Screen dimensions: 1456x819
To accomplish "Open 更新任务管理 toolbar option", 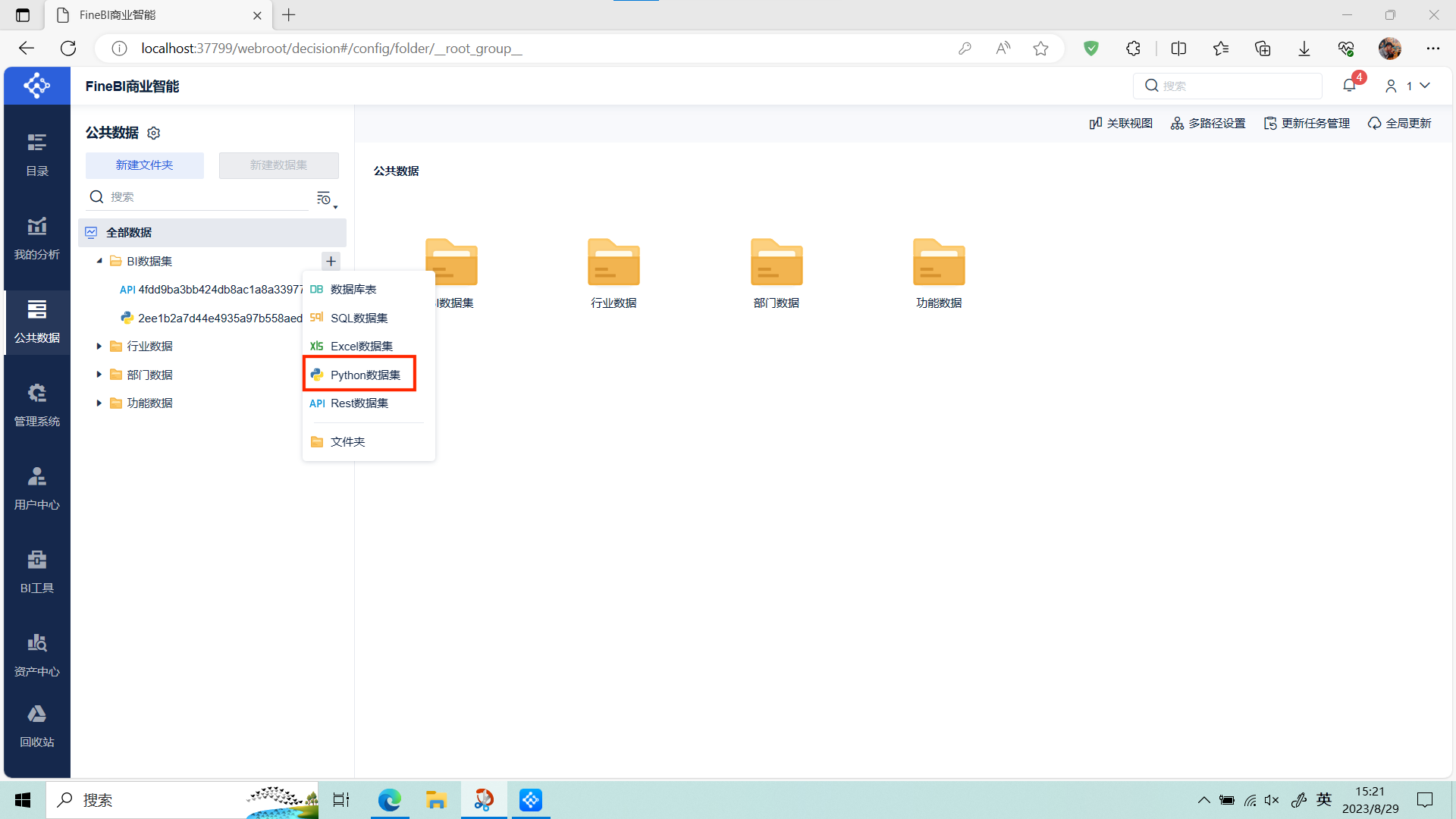I will (1307, 123).
